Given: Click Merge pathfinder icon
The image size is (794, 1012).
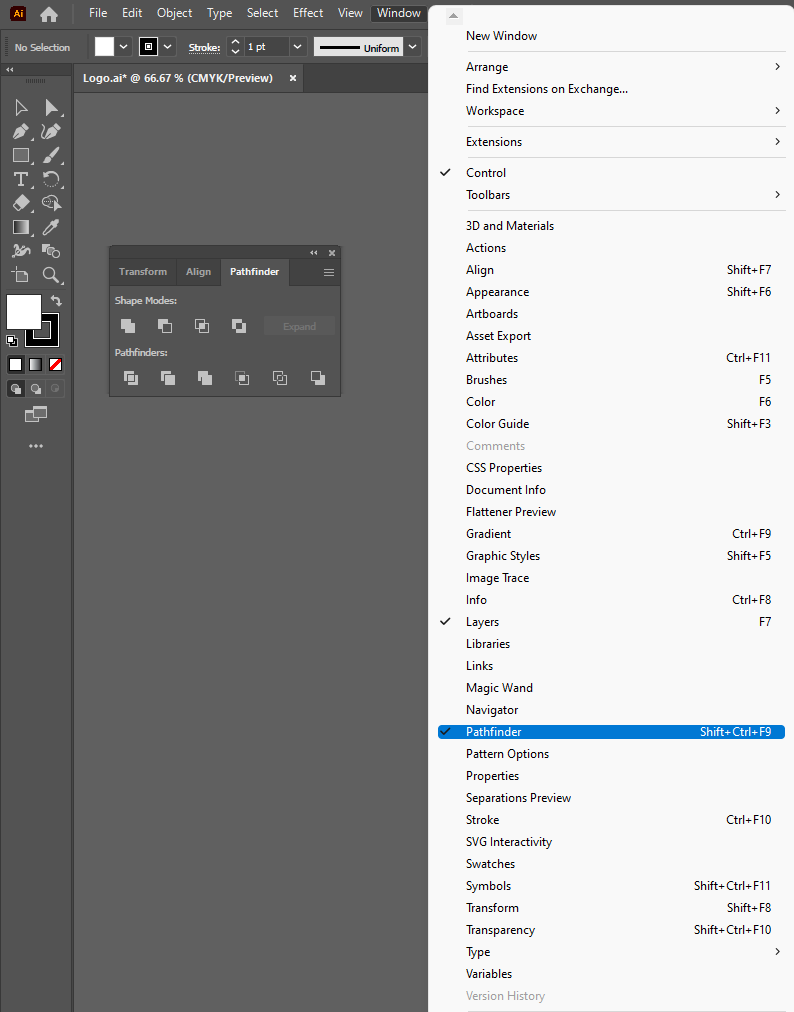Looking at the screenshot, I should [x=205, y=378].
